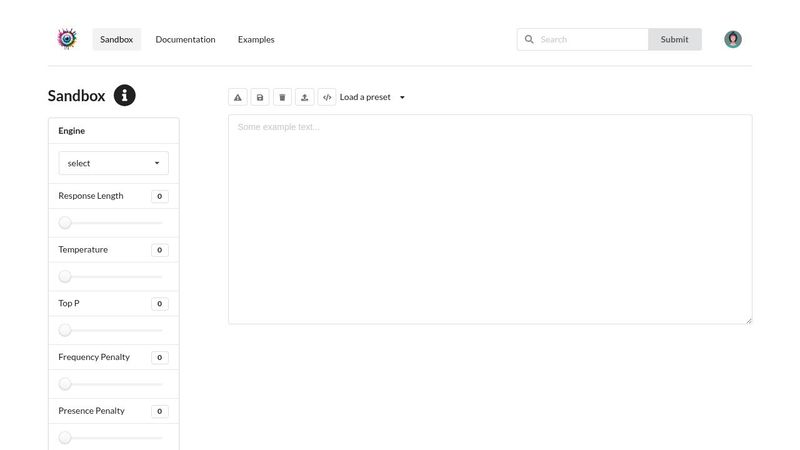Click the Temperature slider handle

tap(65, 276)
